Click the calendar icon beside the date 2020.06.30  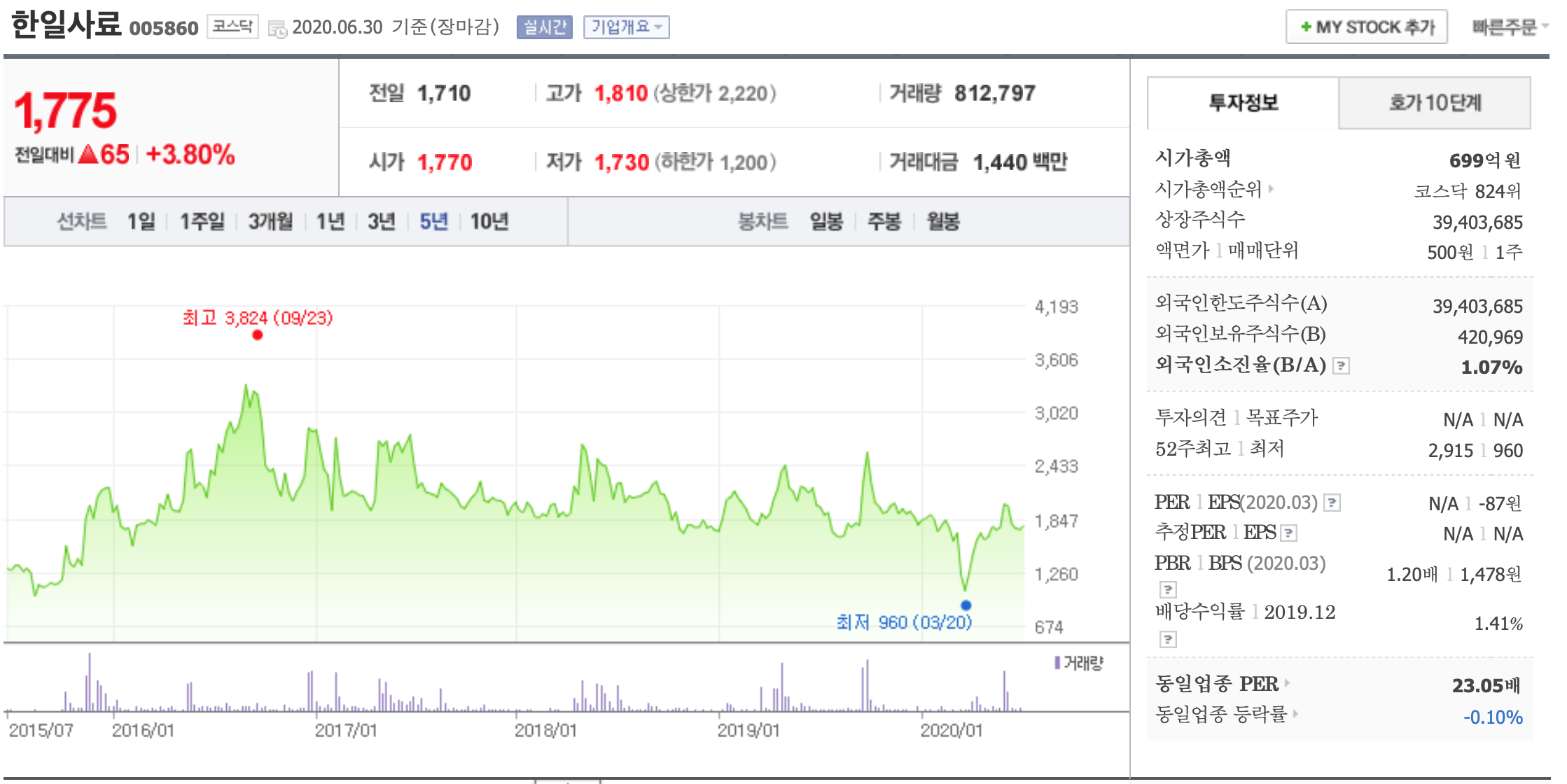[278, 29]
